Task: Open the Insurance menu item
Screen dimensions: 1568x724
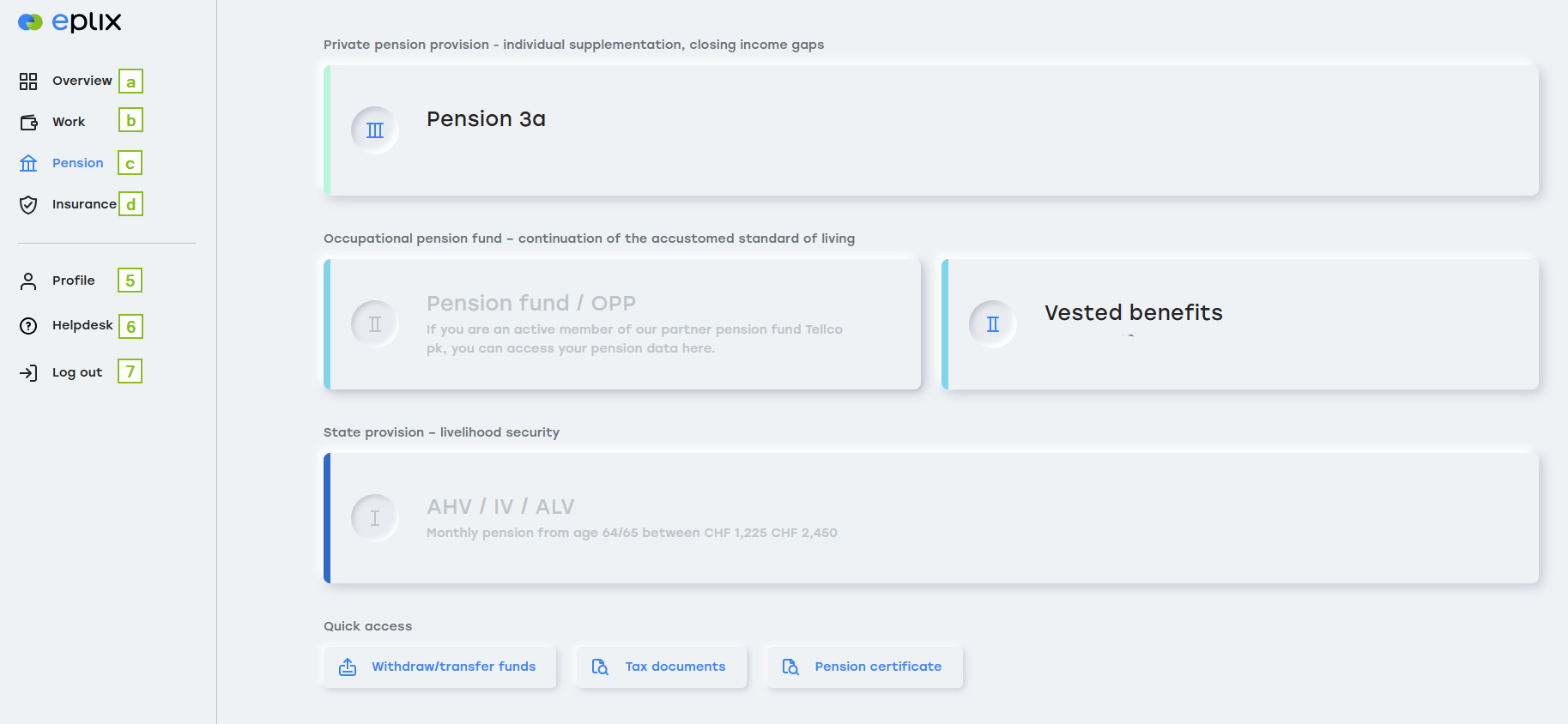Action: click(84, 204)
